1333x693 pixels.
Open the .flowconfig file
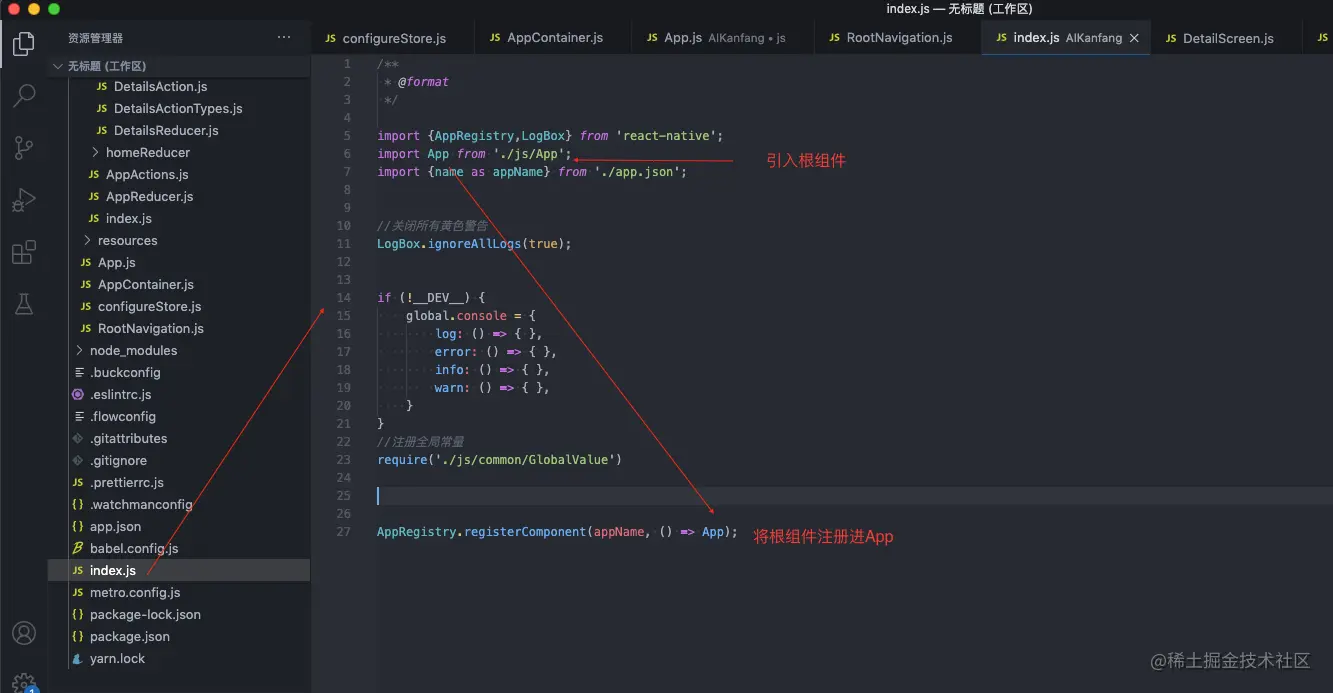(180, 416)
